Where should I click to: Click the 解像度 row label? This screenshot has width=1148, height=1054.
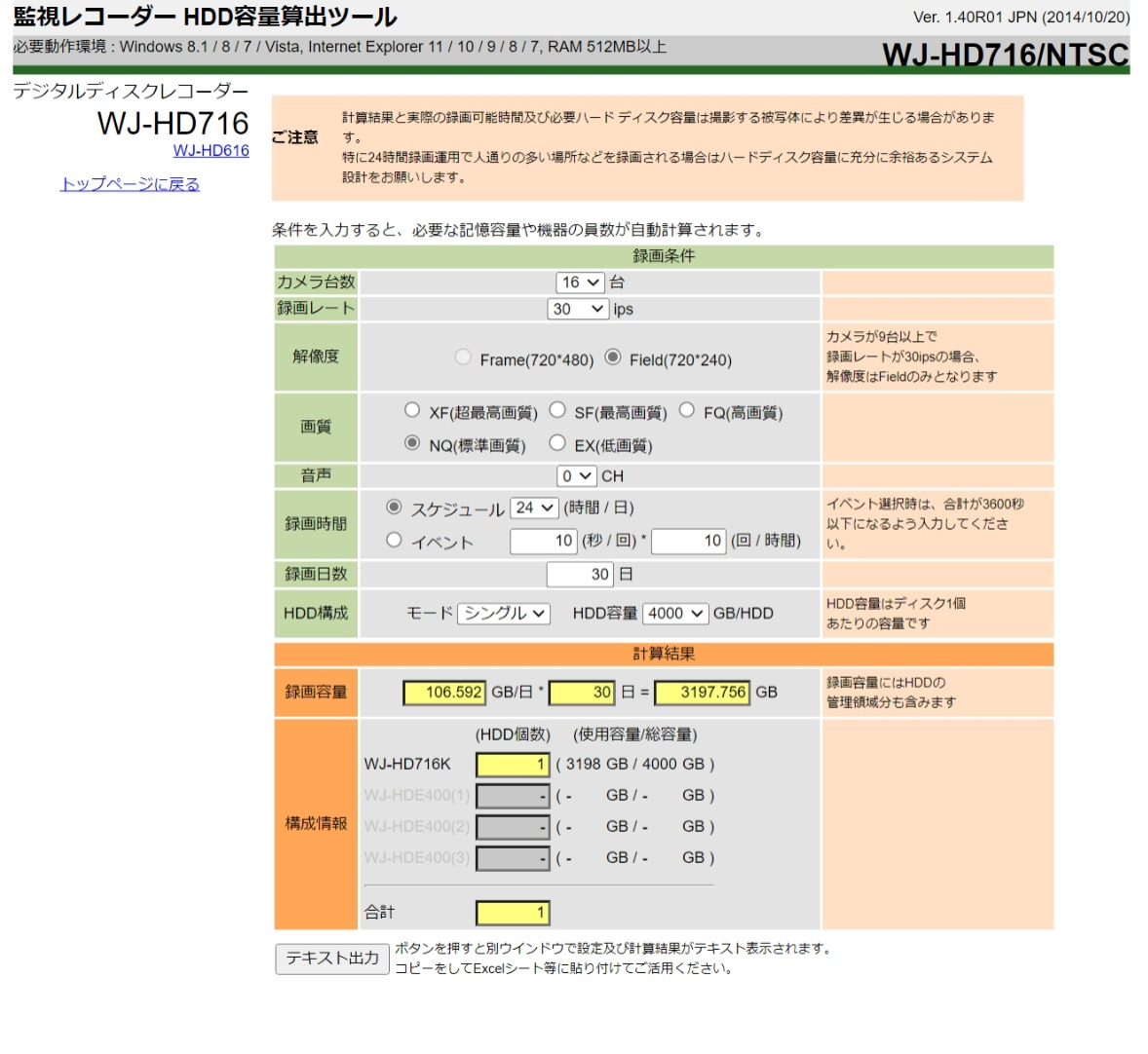tap(316, 357)
